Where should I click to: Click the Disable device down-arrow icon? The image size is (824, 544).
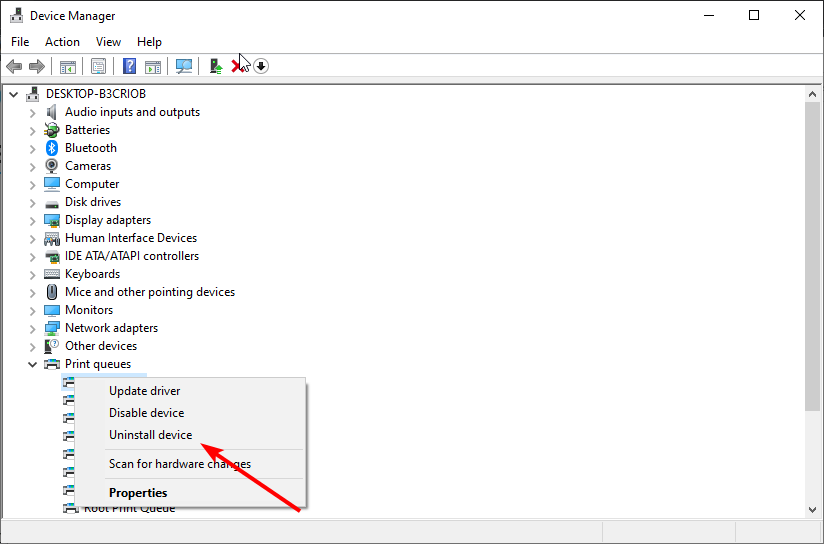tap(261, 66)
